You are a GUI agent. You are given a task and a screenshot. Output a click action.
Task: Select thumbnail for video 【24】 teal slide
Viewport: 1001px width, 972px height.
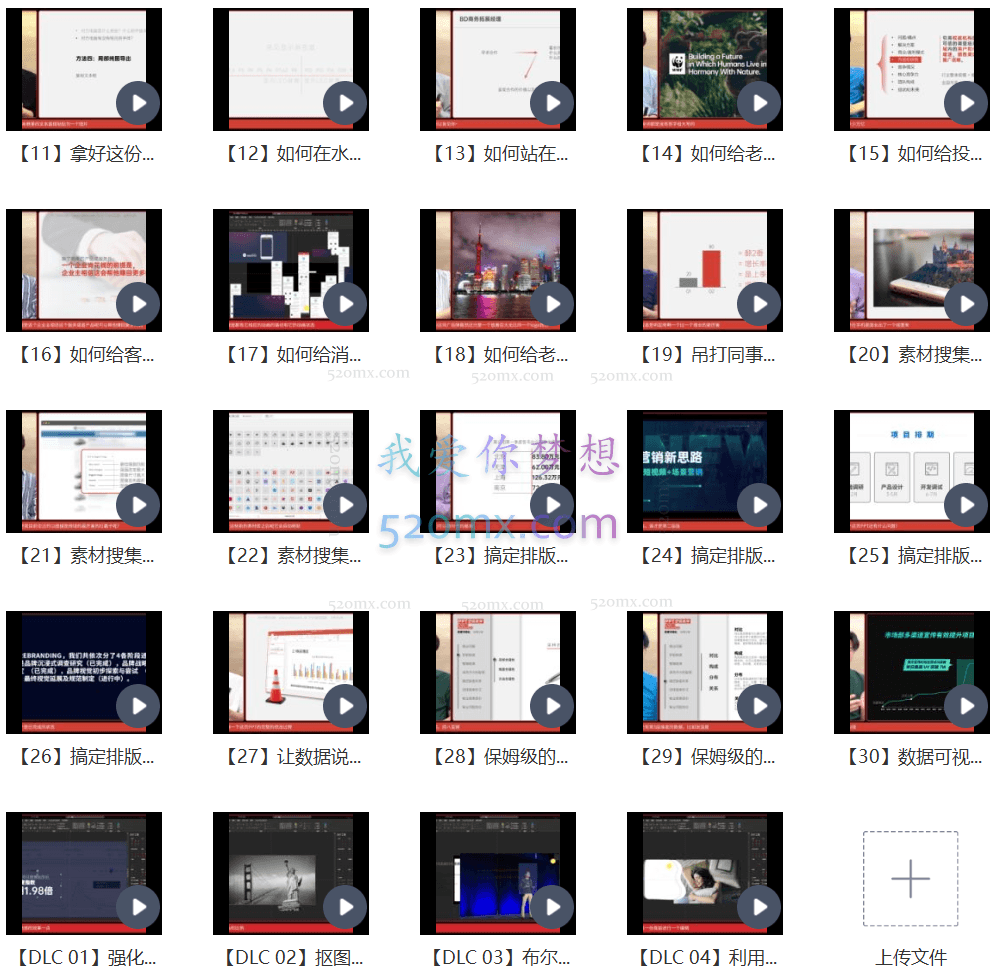point(690,470)
